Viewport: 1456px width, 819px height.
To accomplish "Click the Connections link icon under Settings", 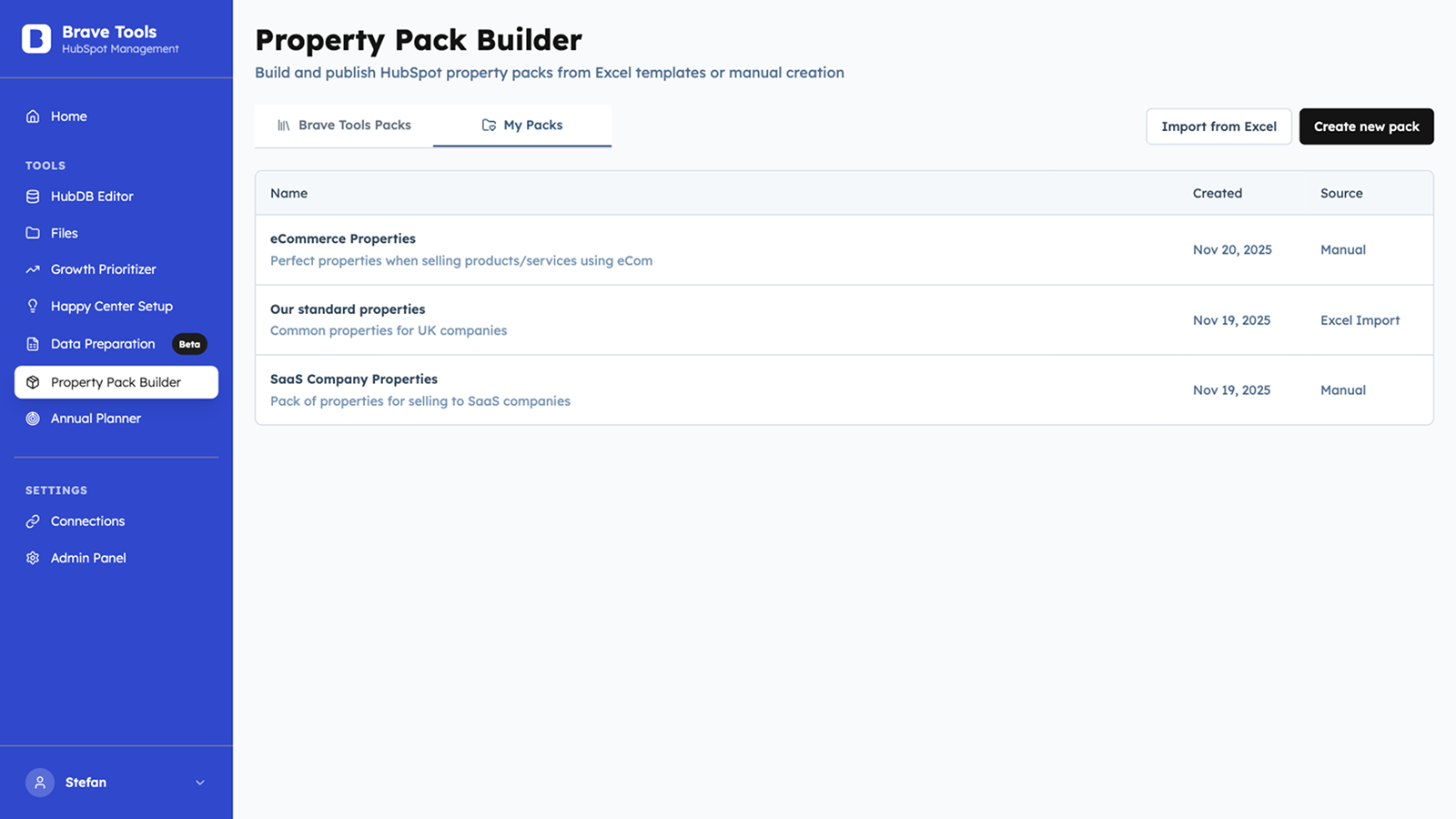I will pos(33,521).
